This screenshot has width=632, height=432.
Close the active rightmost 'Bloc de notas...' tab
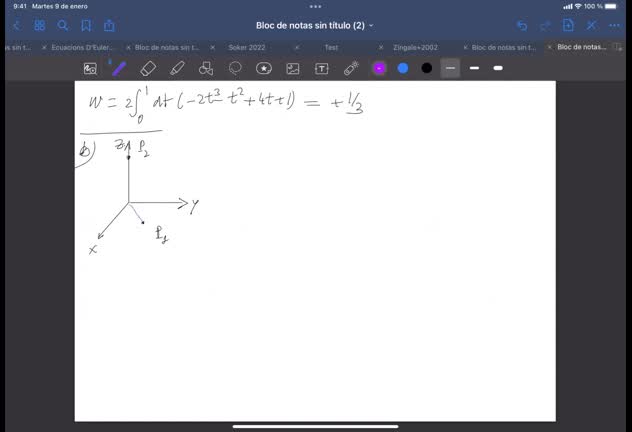[x=549, y=47]
